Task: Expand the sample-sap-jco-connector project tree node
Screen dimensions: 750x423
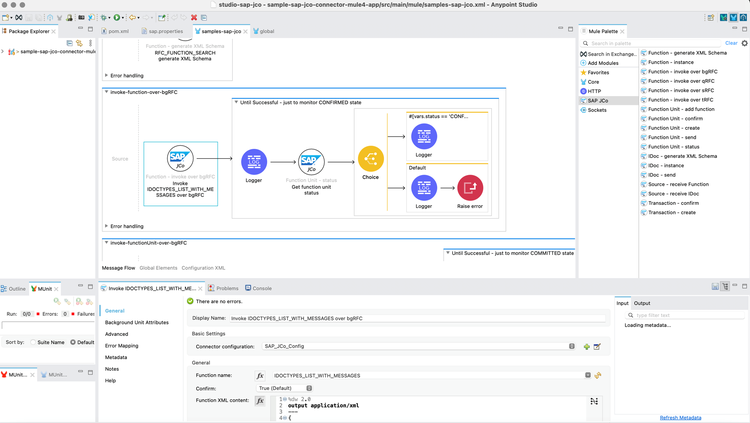Action: point(2,51)
